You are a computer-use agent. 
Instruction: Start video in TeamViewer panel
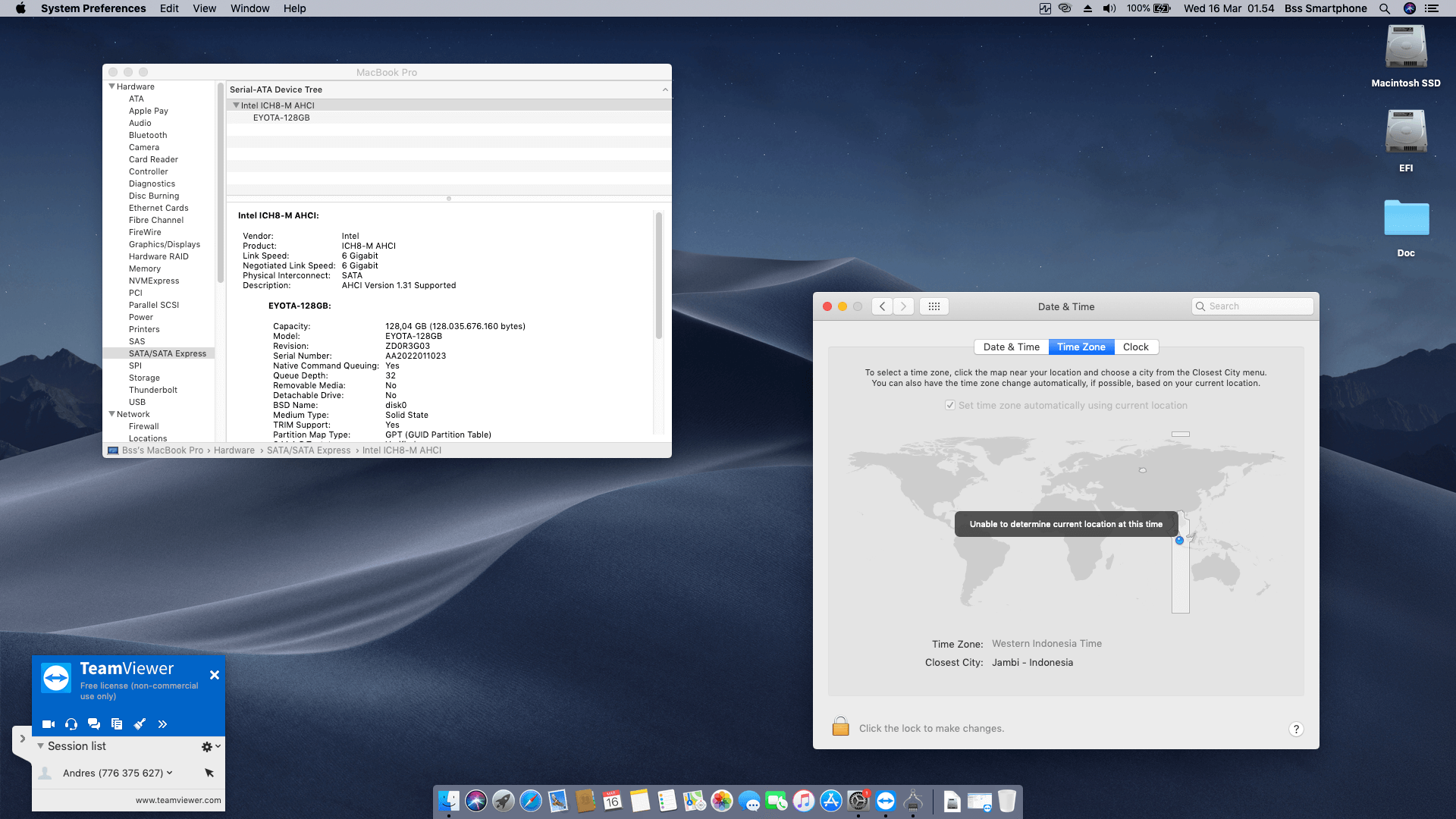(49, 724)
